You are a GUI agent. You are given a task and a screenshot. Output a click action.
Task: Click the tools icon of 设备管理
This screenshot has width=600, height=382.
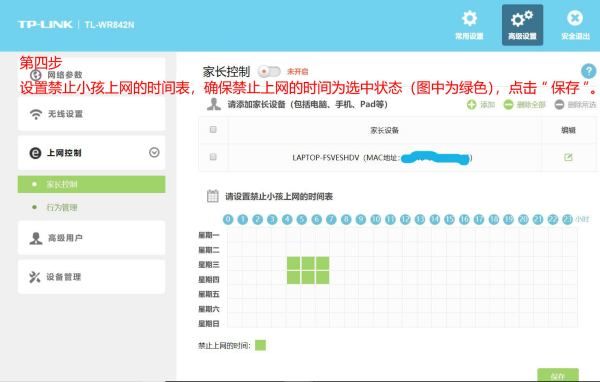tap(35, 277)
